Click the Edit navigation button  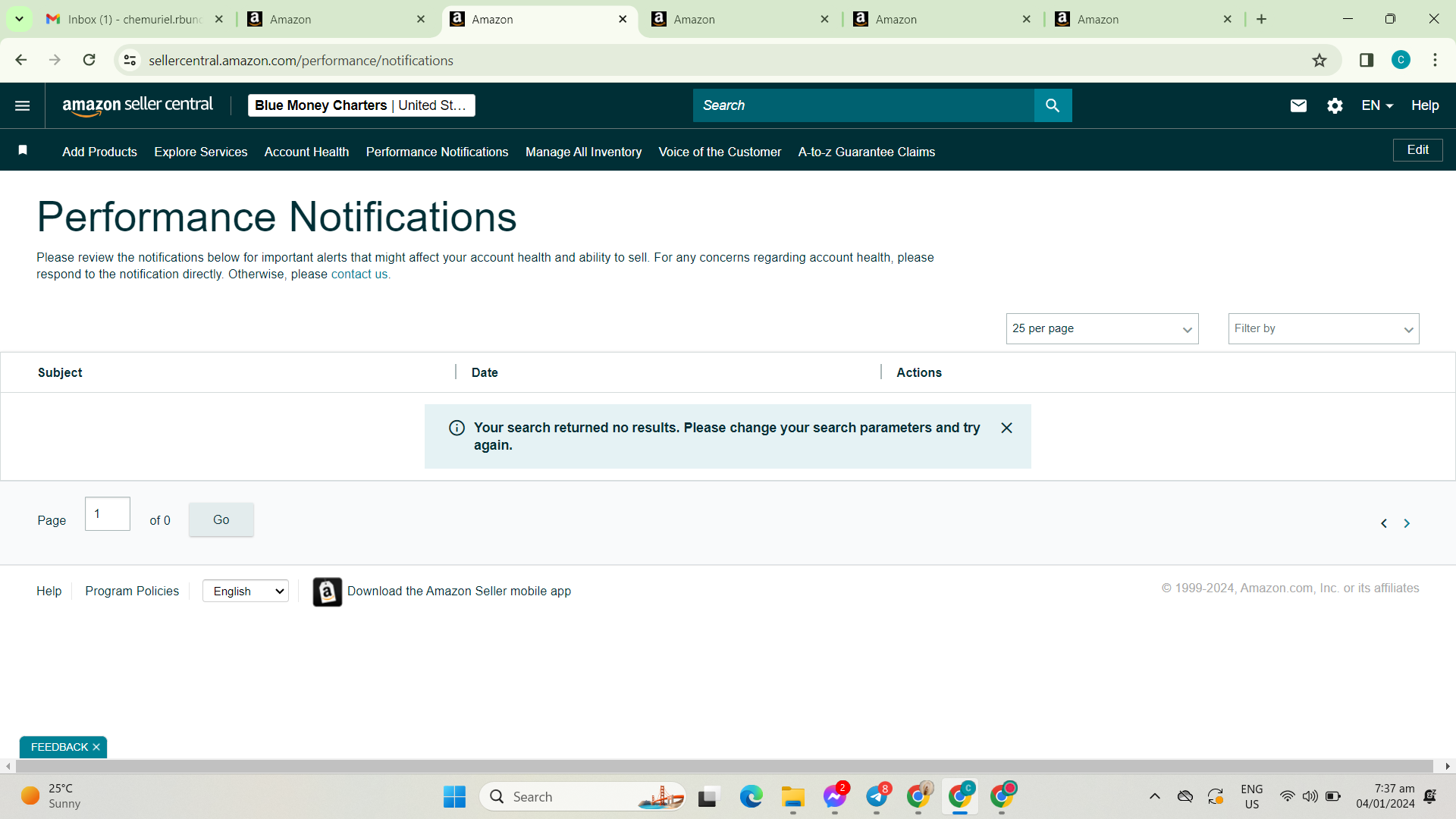[x=1417, y=150]
